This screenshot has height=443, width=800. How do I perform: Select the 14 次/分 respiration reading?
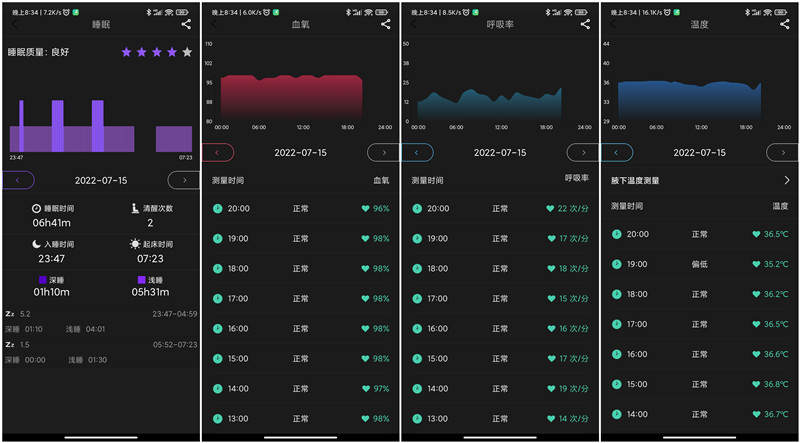[x=573, y=419]
